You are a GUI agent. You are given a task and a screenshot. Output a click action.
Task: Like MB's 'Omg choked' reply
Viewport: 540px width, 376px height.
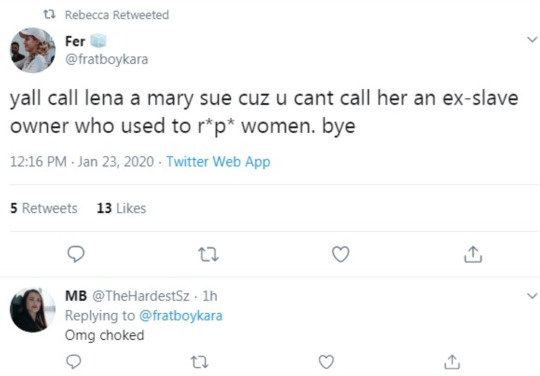tap(326, 362)
